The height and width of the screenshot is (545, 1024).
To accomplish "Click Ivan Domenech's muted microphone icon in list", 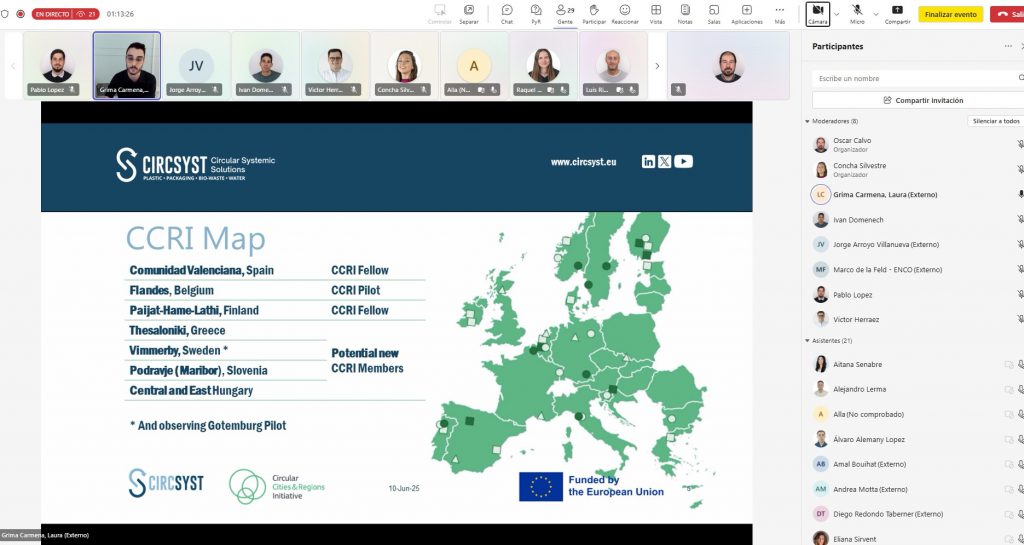I will (x=1021, y=219).
